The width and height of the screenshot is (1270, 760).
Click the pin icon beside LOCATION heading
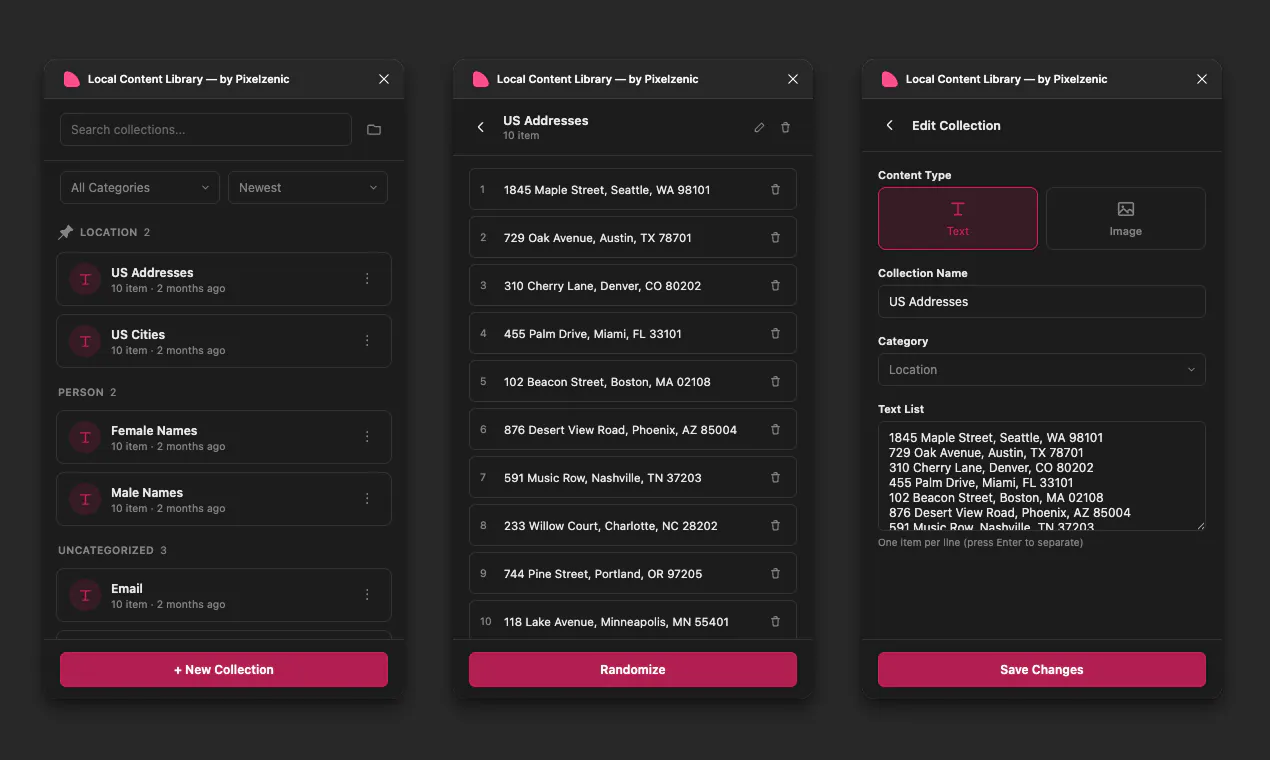point(66,232)
